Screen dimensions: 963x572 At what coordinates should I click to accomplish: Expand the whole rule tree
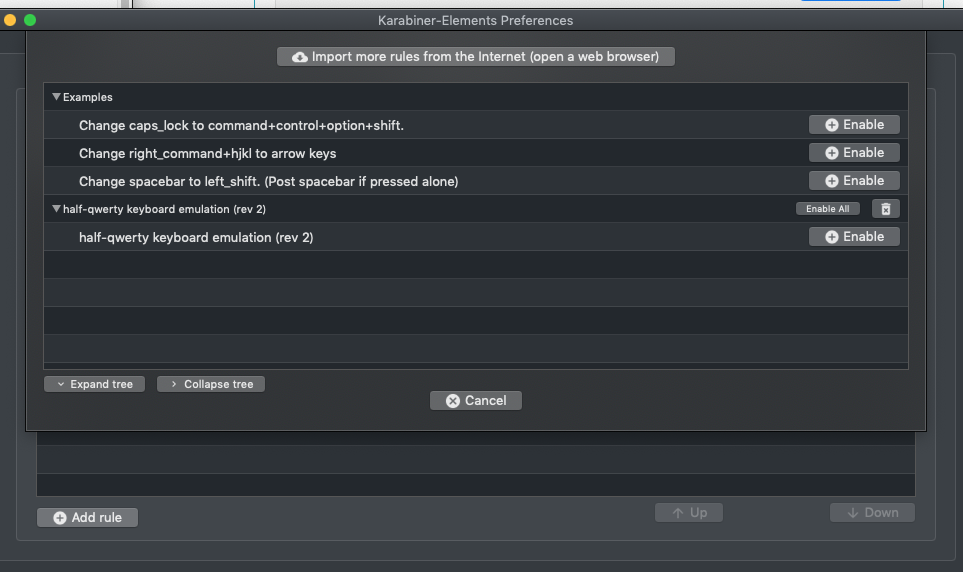95,384
